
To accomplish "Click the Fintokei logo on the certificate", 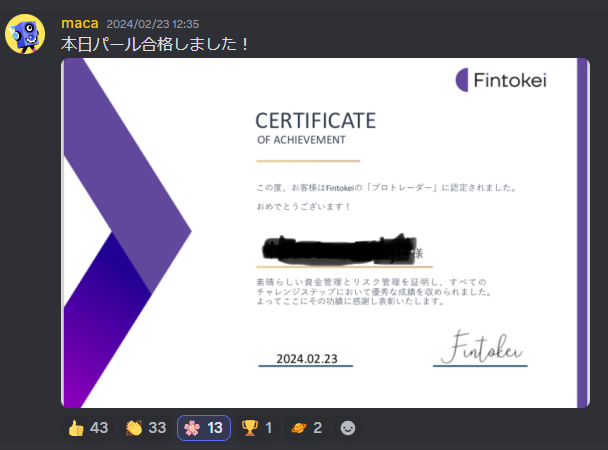I will (501, 80).
